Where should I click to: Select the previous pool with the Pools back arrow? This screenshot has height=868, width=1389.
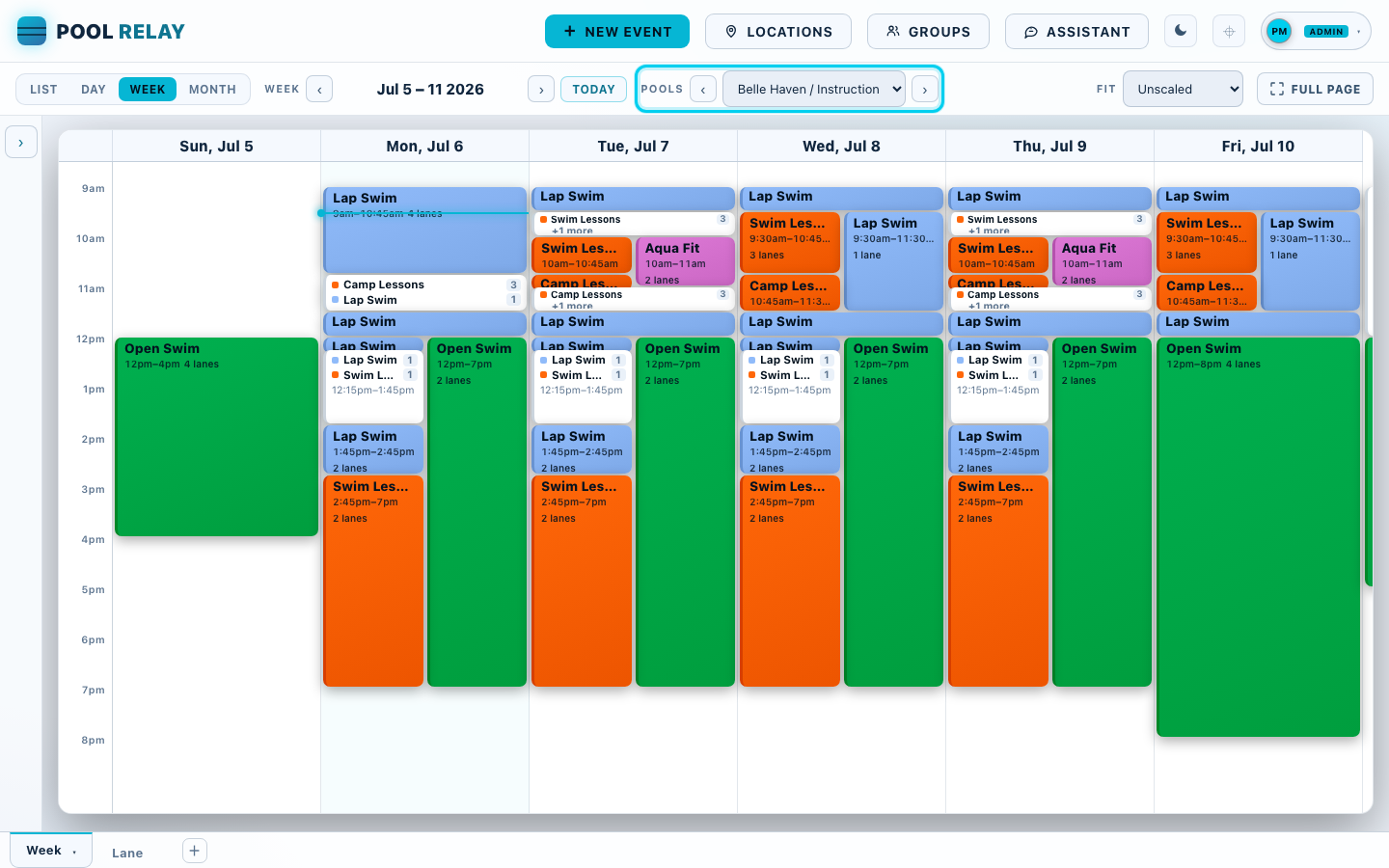point(703,89)
